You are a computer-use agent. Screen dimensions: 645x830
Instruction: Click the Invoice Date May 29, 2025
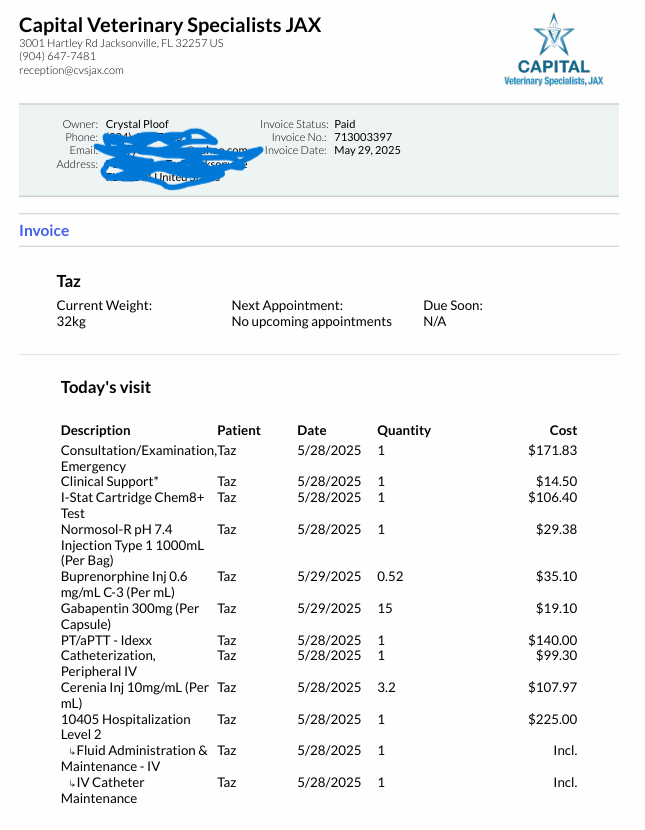(x=367, y=150)
